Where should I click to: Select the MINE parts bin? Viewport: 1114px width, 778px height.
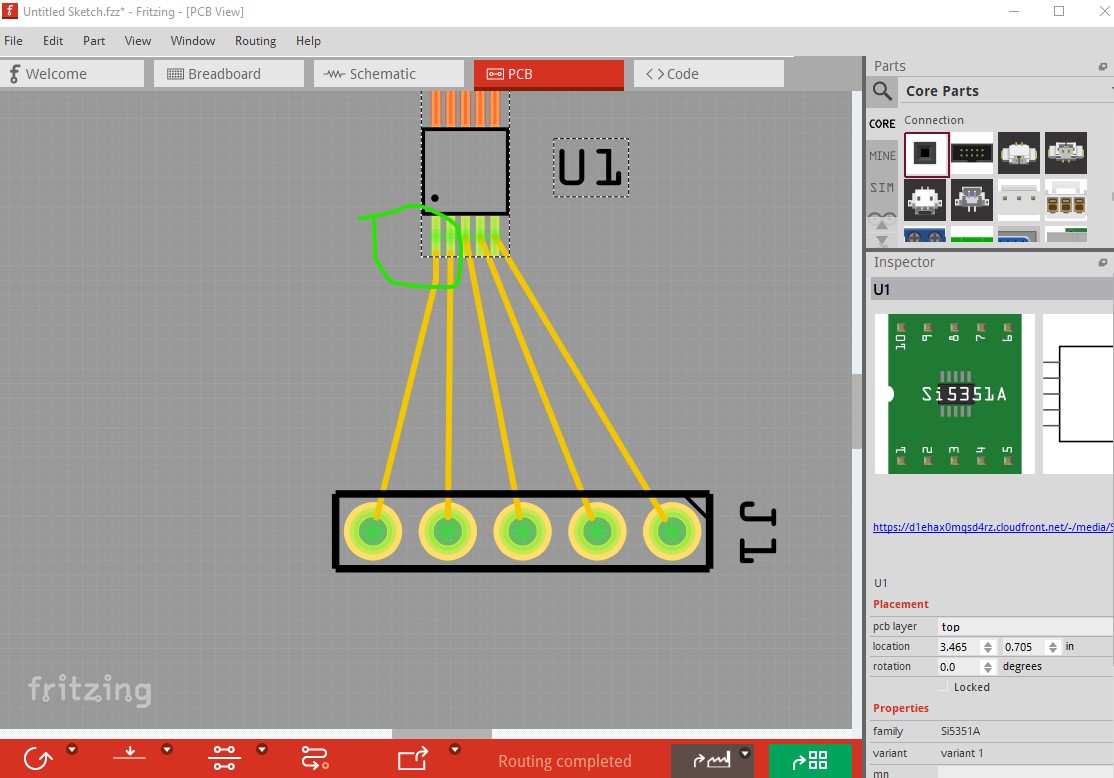point(882,156)
